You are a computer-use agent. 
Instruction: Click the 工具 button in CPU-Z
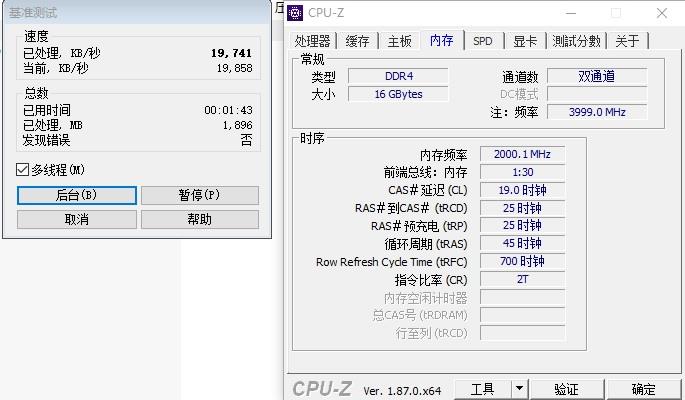click(483, 388)
